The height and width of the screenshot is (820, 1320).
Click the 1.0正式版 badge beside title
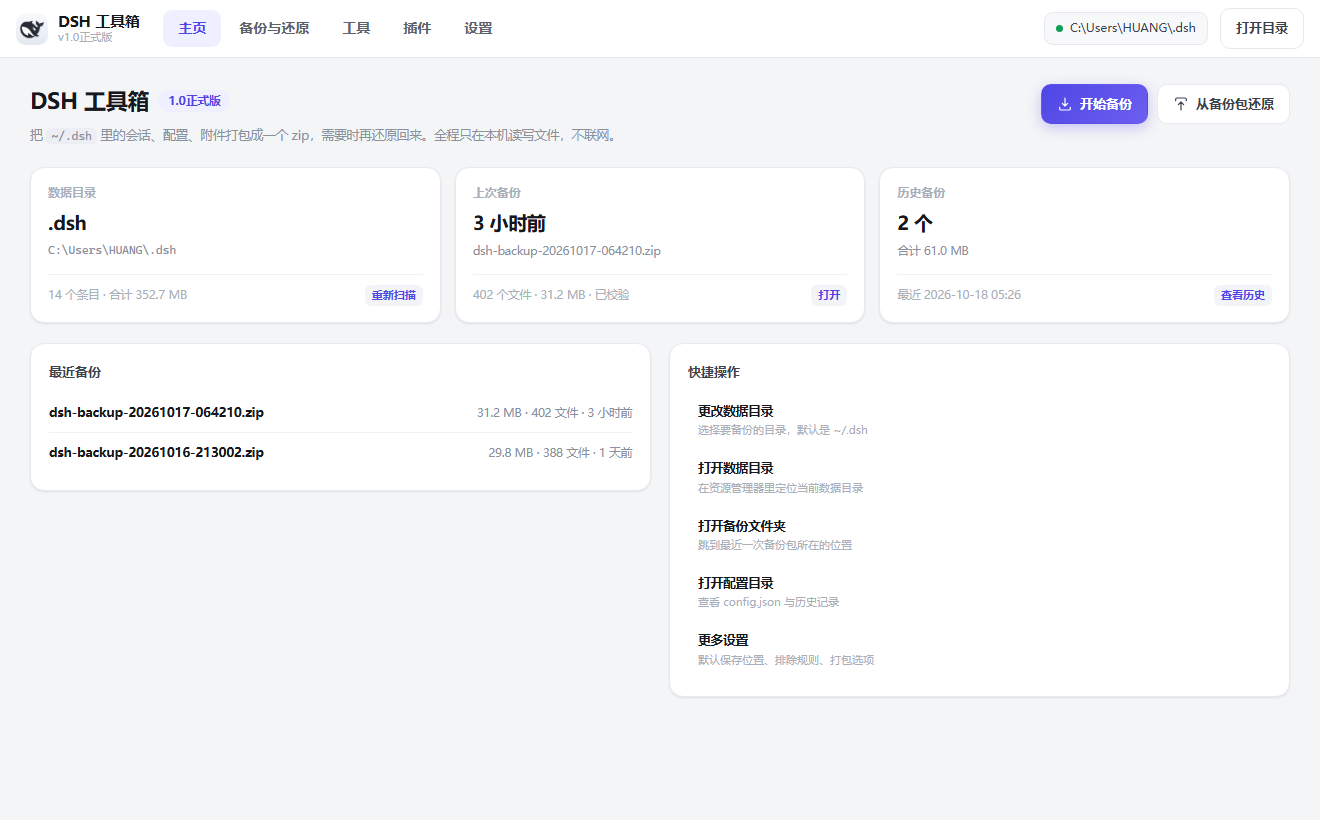[x=194, y=101]
